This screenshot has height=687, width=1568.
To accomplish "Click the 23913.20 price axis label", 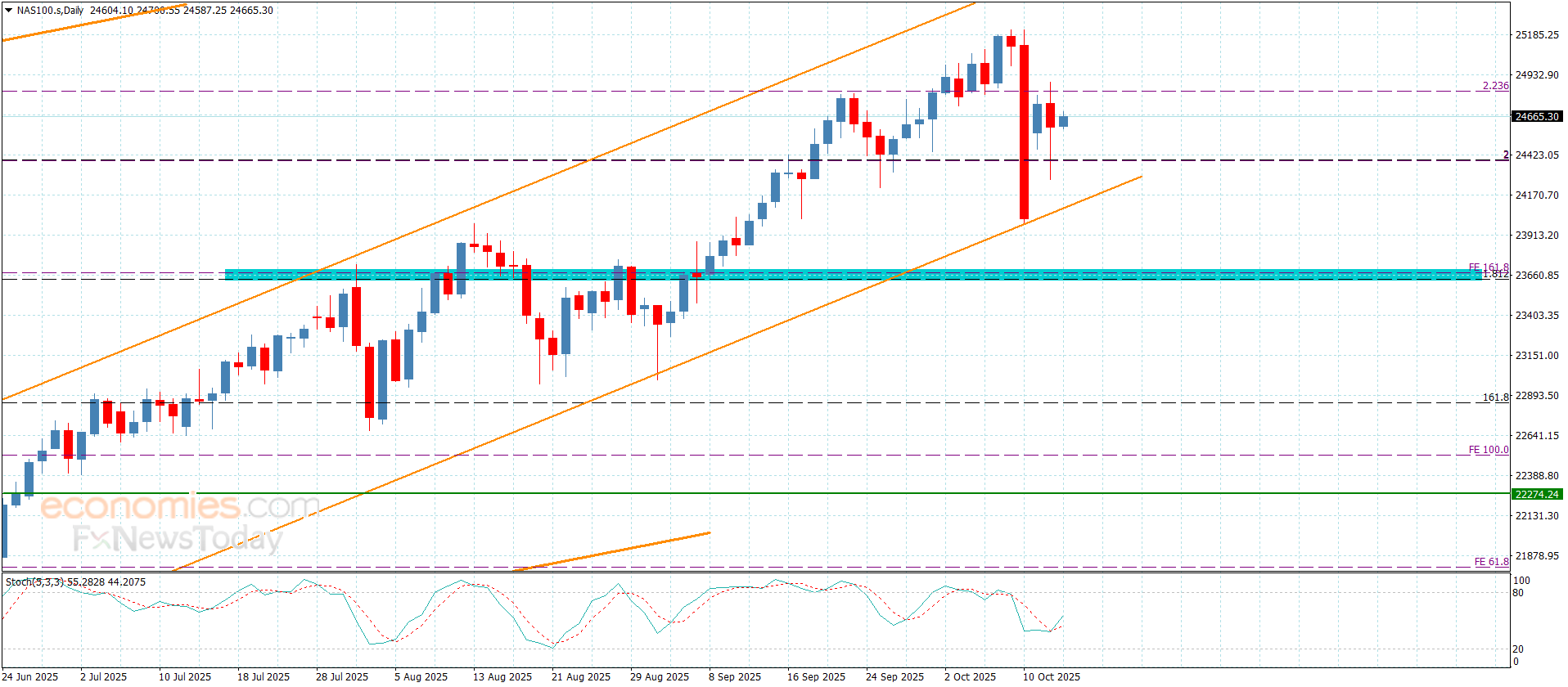I will [1537, 236].
